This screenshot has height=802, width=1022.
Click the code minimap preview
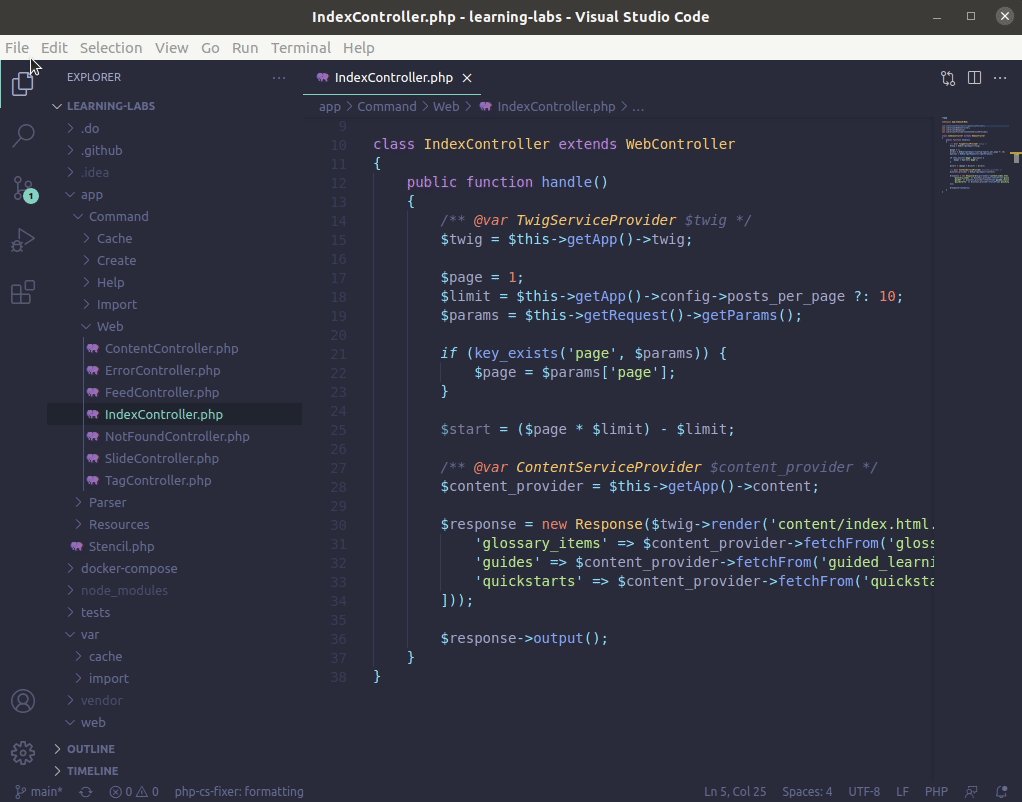tap(974, 155)
